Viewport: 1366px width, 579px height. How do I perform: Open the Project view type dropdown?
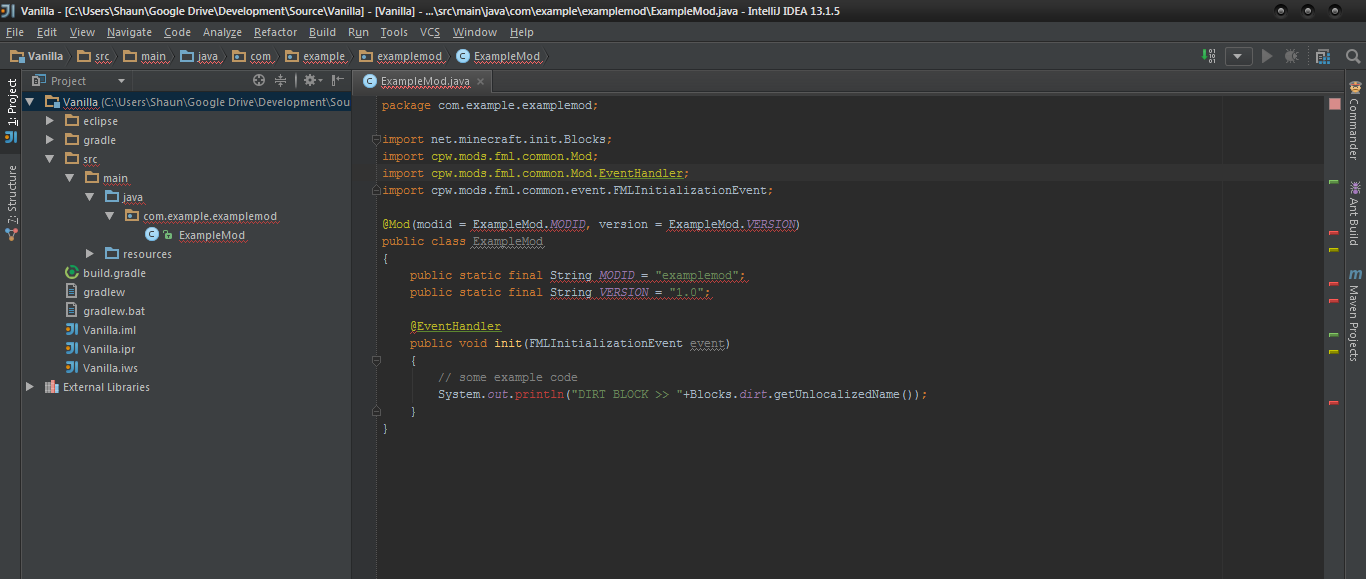pos(79,80)
